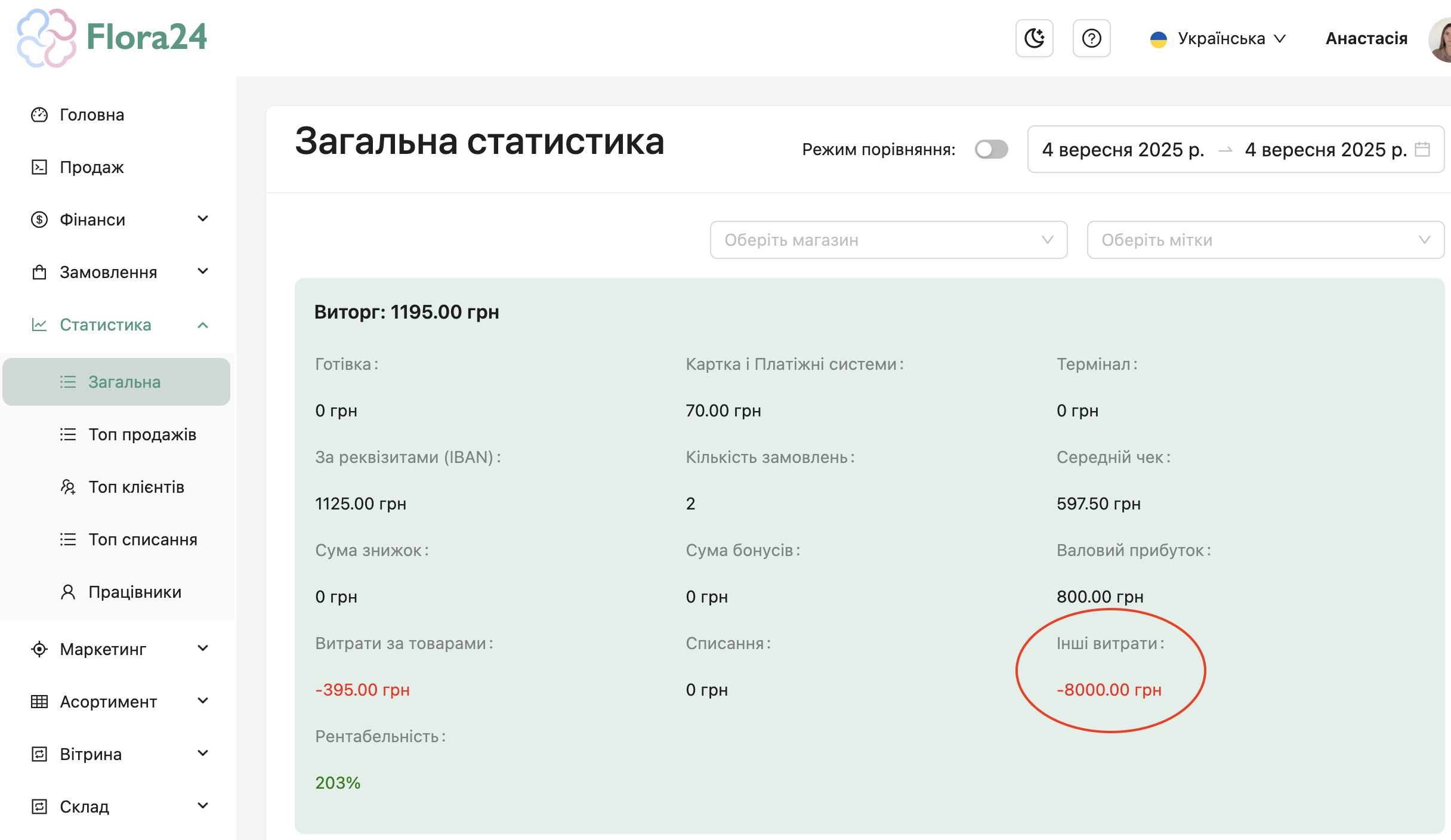Open the help question mark icon
This screenshot has width=1451, height=840.
pyautogui.click(x=1091, y=38)
